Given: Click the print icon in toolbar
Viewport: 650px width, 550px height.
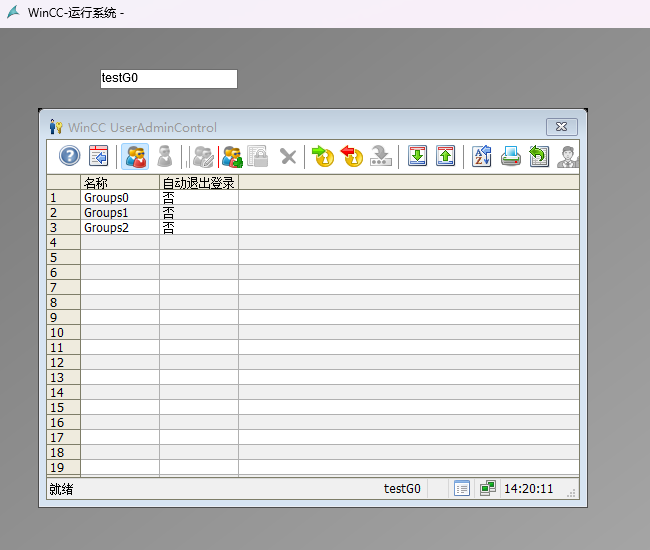Looking at the screenshot, I should click(x=510, y=156).
